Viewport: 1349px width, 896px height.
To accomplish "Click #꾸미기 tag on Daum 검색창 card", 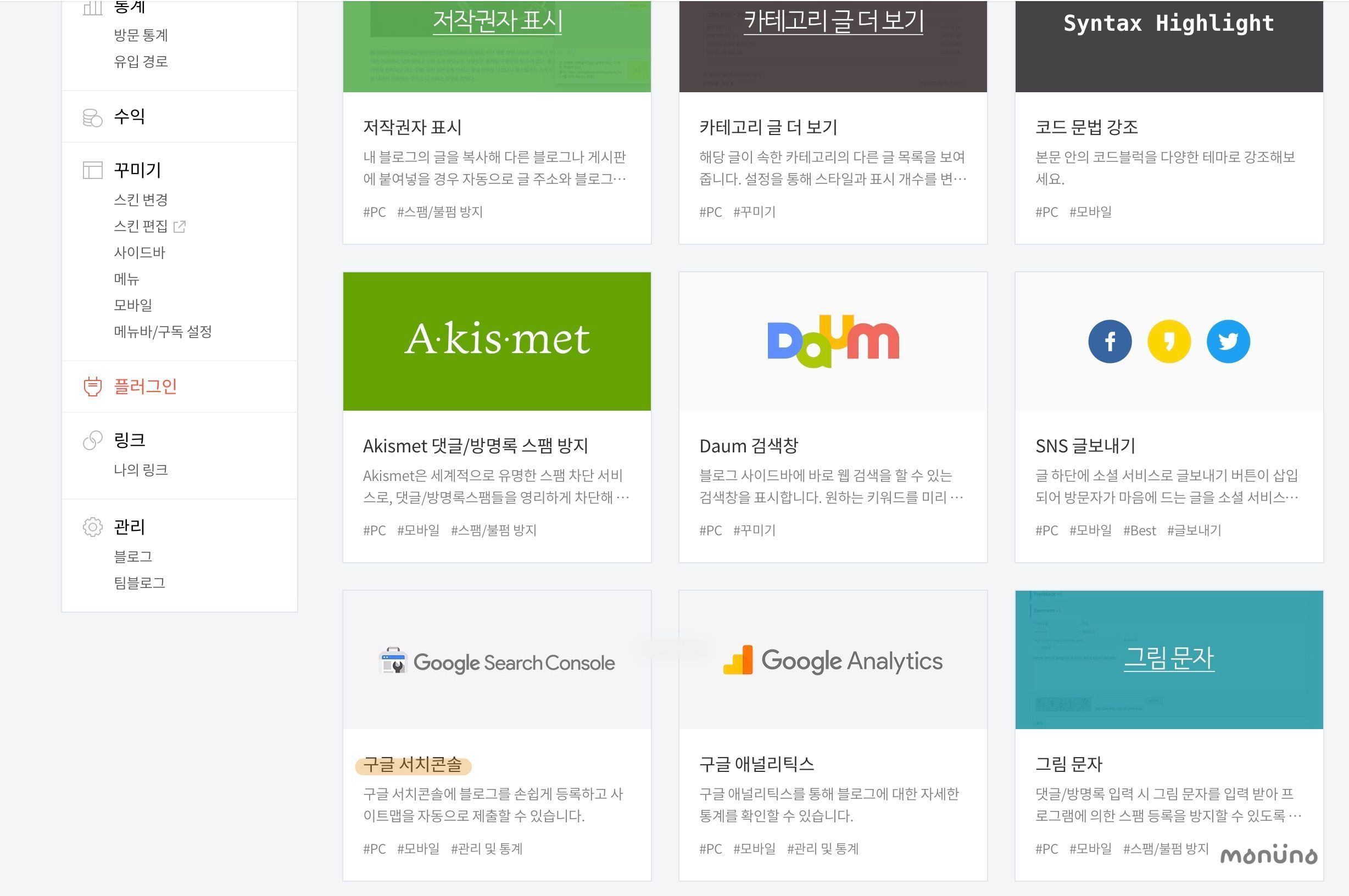I will [x=754, y=531].
